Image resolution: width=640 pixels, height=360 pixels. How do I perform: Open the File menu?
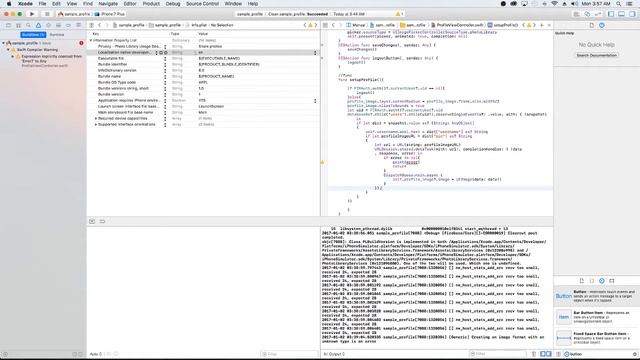42,4
